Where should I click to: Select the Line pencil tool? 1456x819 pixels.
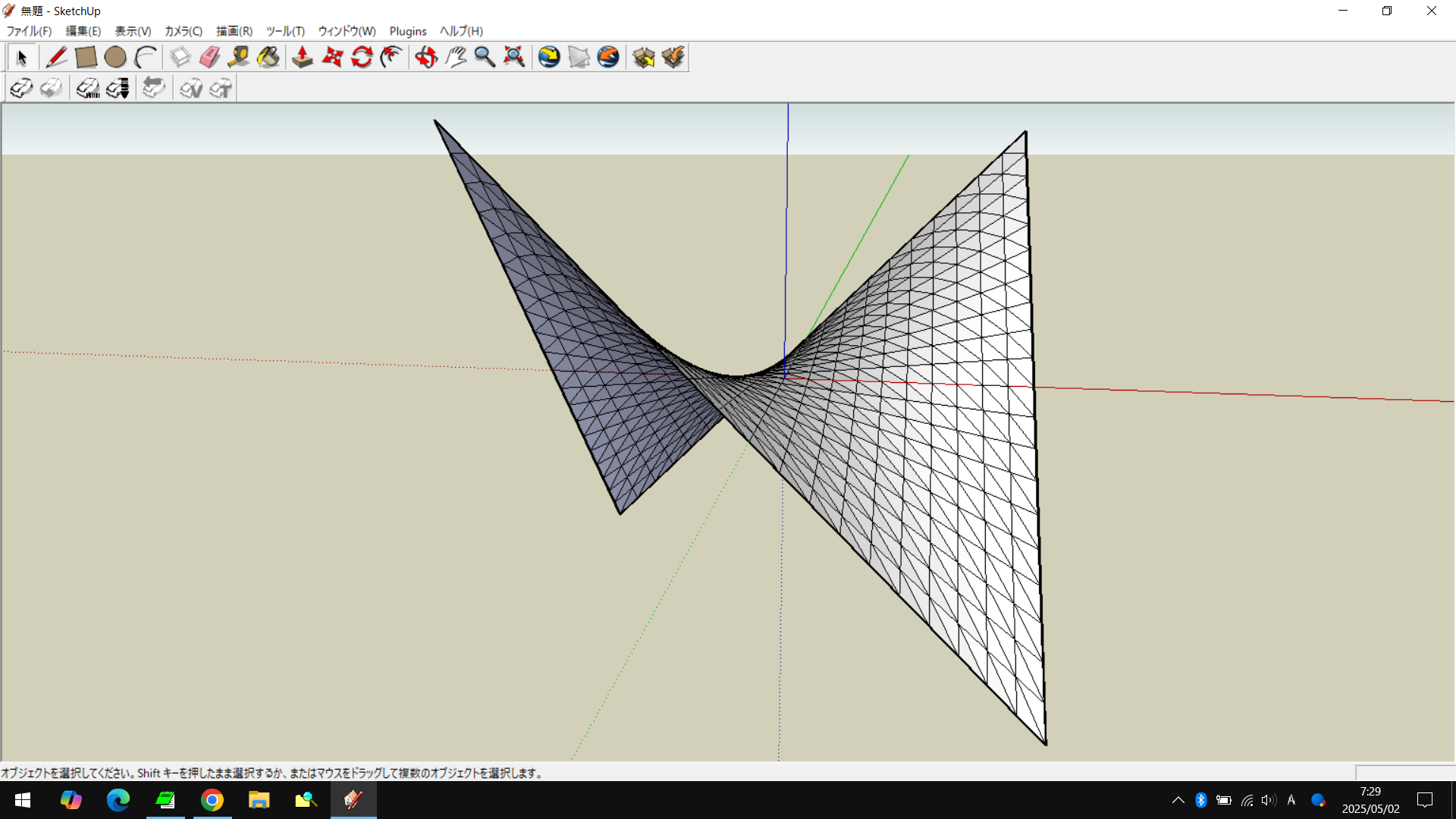(56, 58)
